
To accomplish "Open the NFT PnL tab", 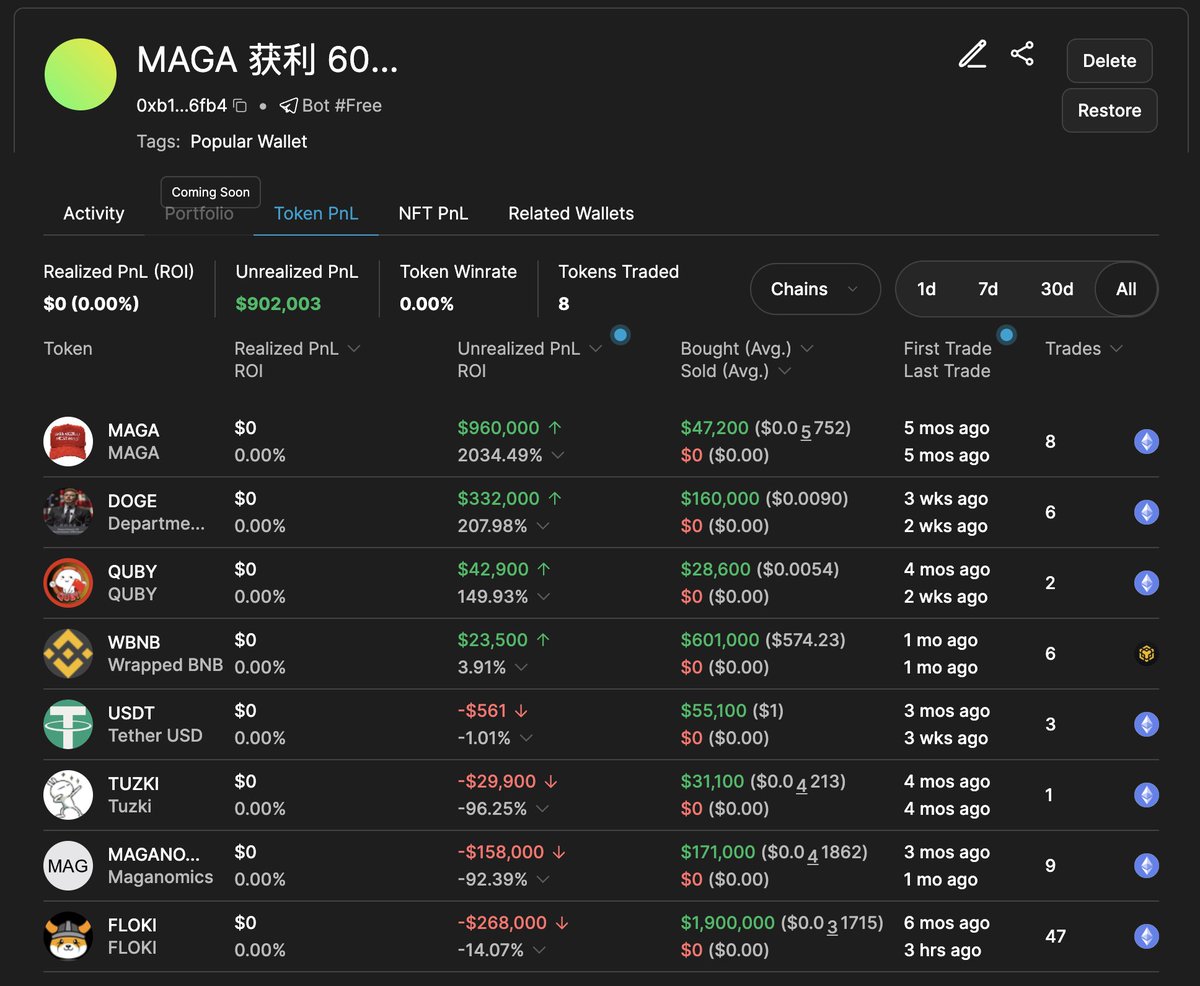I will [433, 213].
